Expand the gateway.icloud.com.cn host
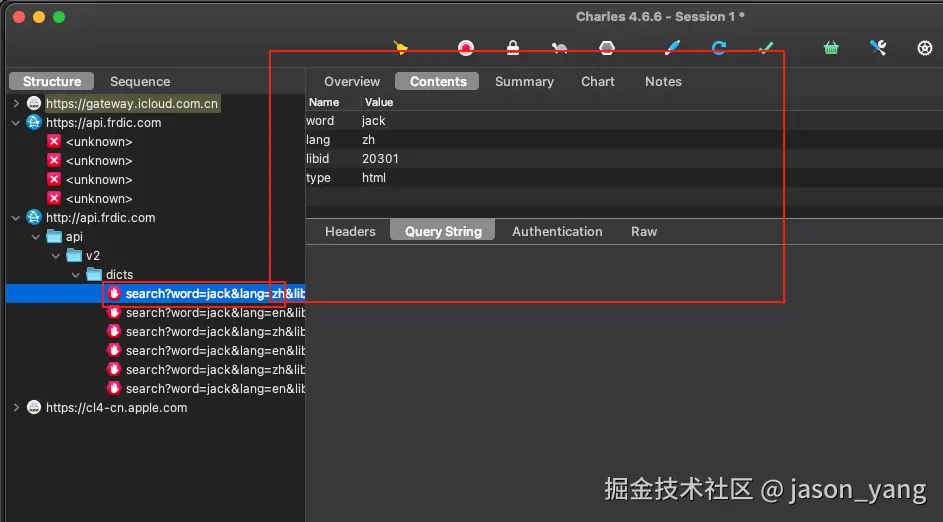This screenshot has width=943, height=522. [x=16, y=103]
